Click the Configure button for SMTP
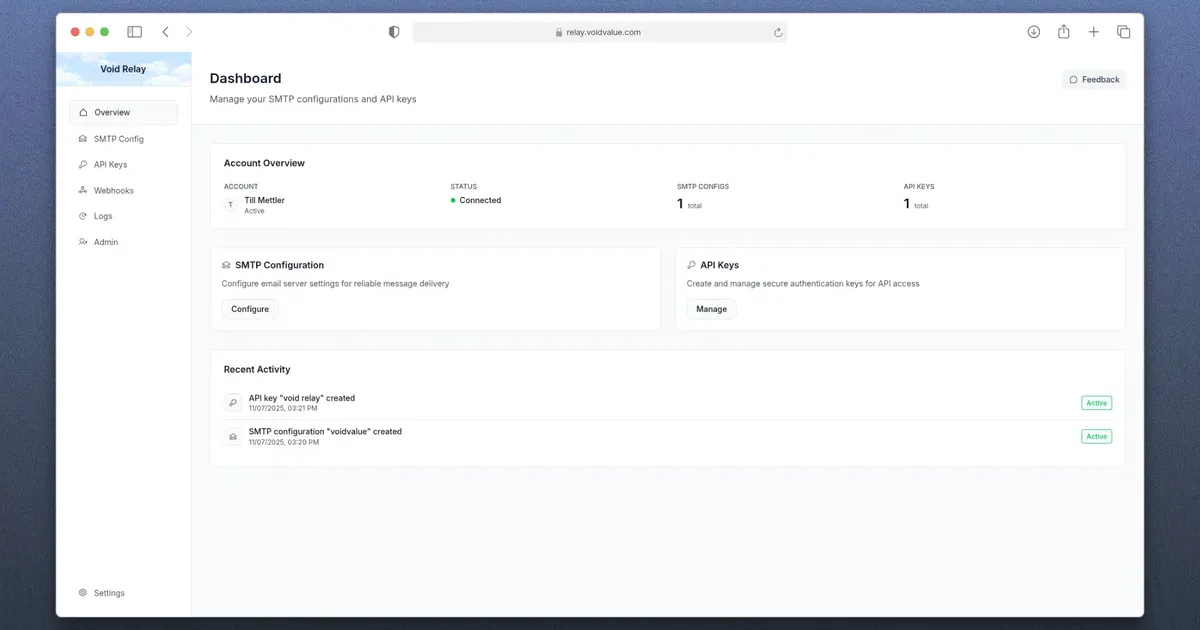The image size is (1200, 630). (250, 309)
